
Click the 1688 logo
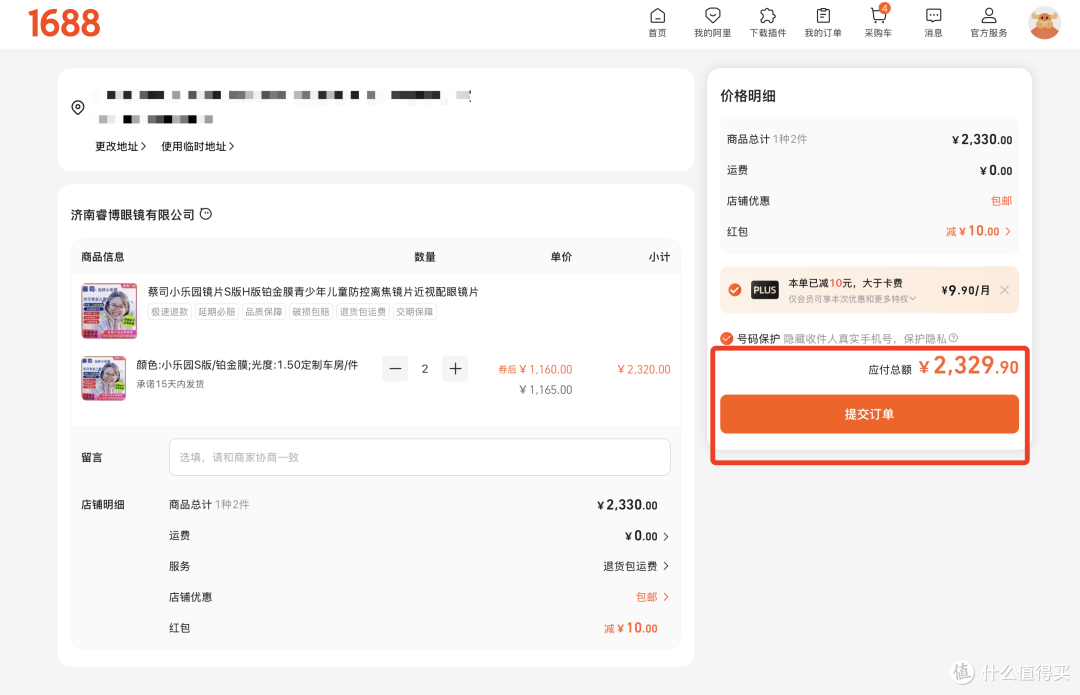[64, 23]
